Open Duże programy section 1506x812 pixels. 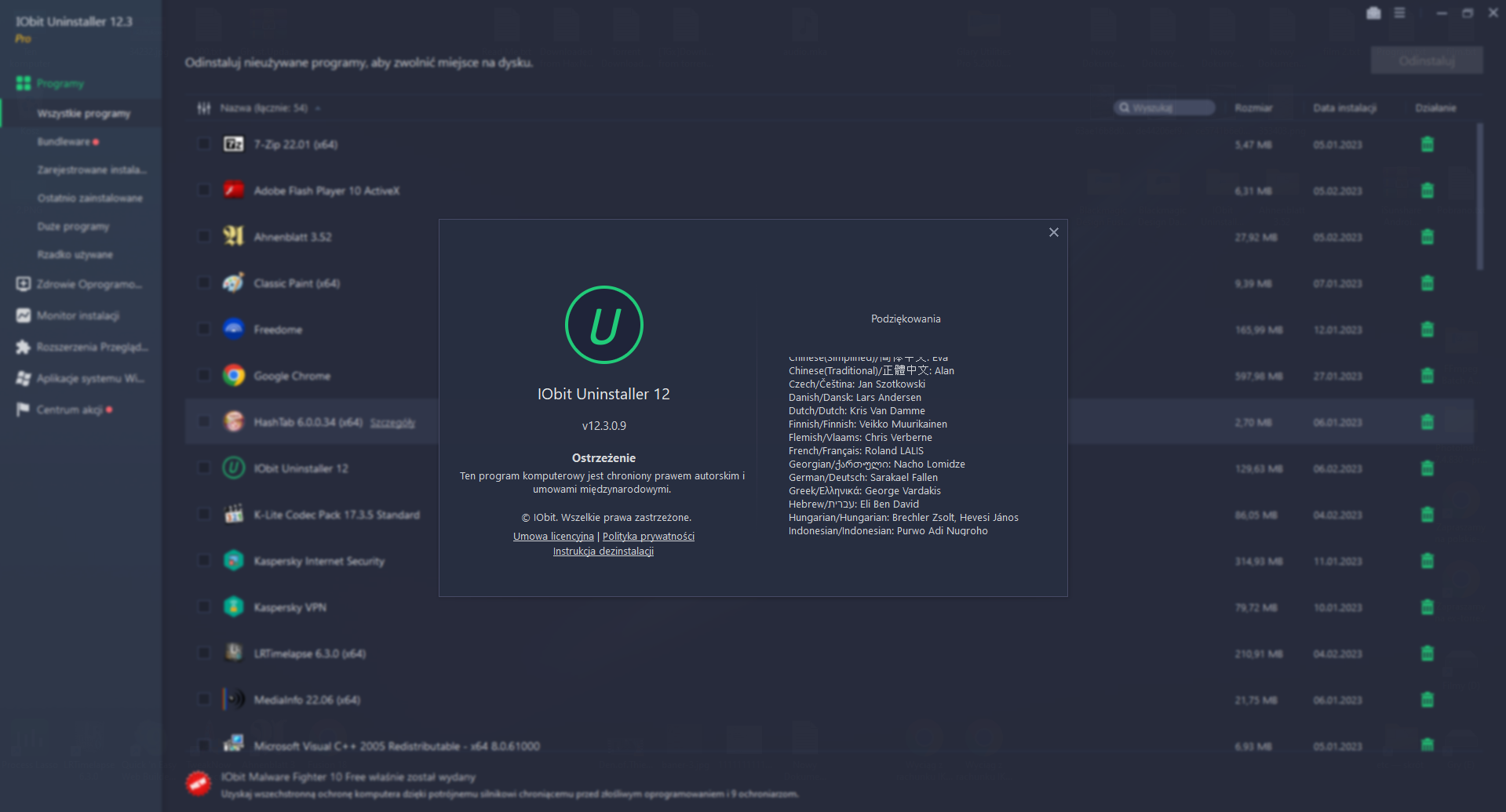click(73, 227)
